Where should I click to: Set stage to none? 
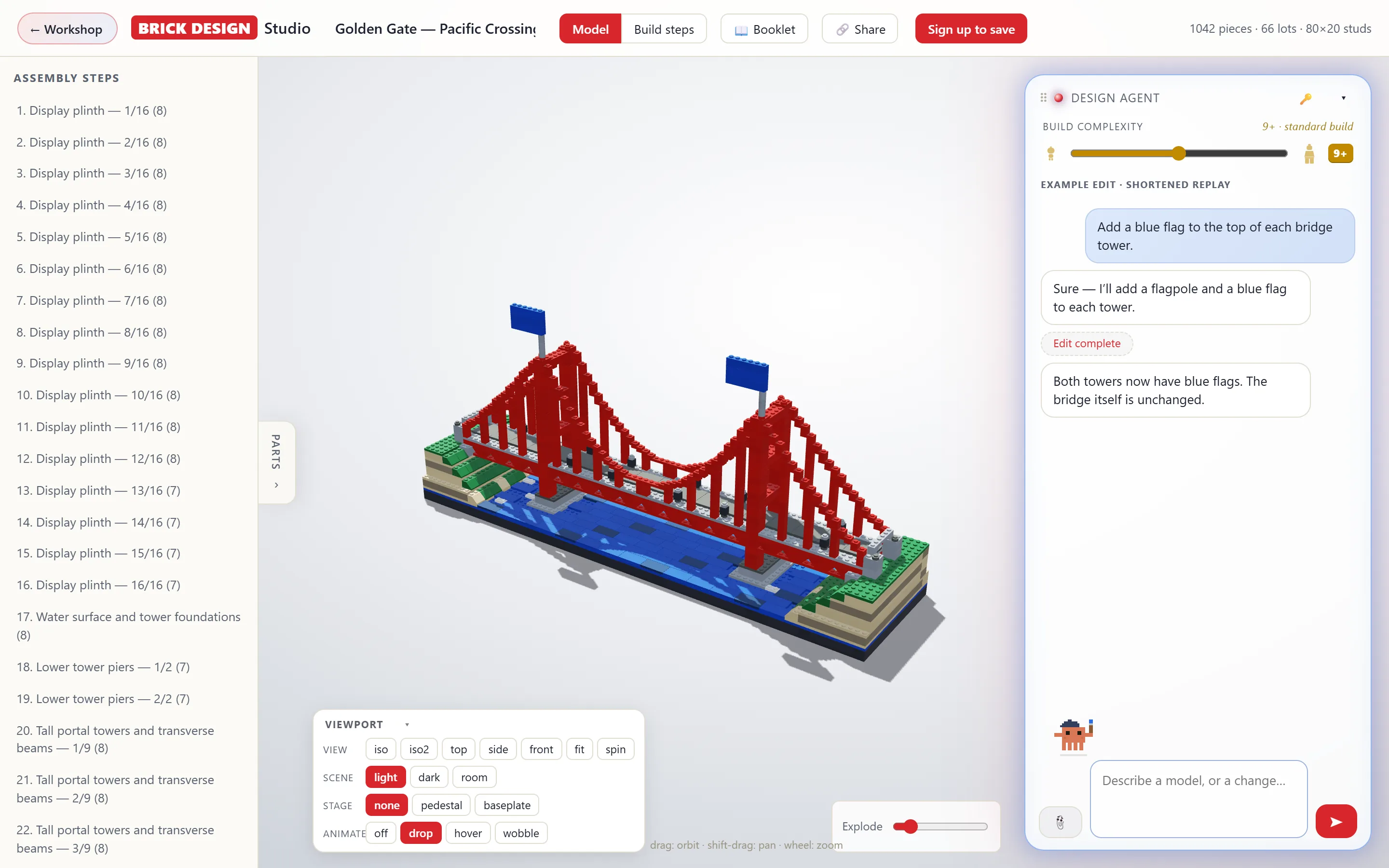pyautogui.click(x=386, y=805)
